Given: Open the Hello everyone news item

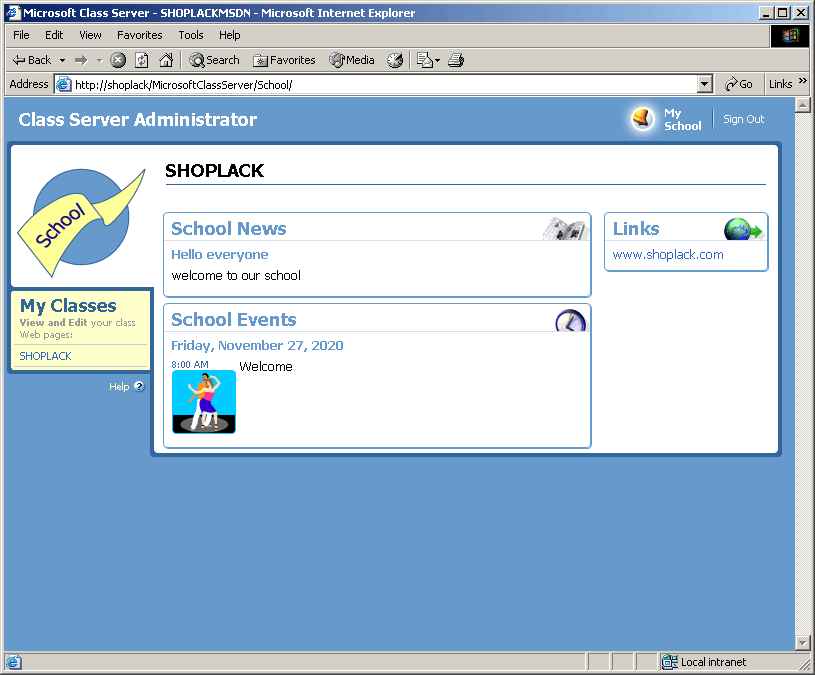Looking at the screenshot, I should [220, 255].
